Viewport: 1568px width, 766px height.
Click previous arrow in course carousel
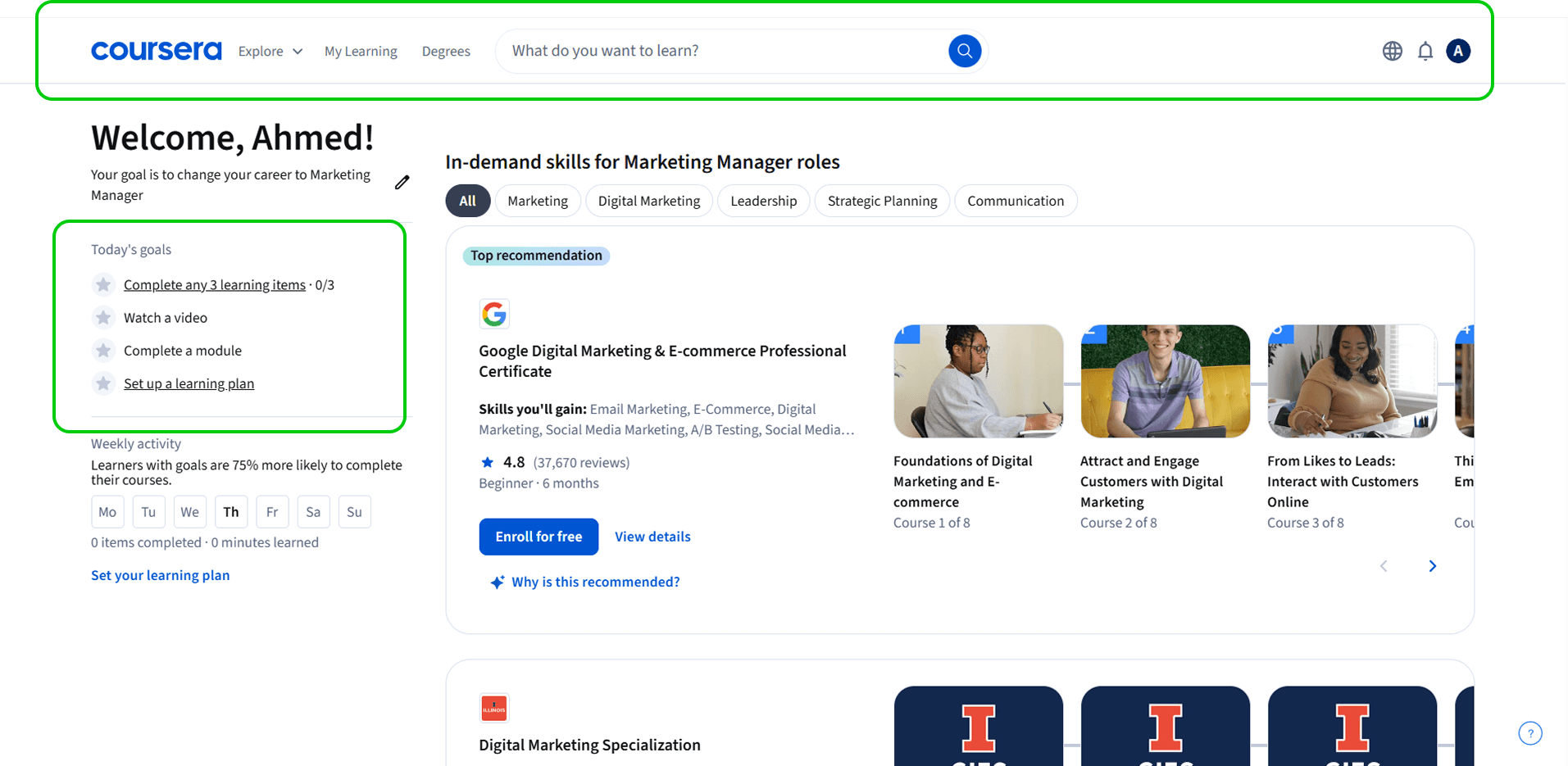[1384, 566]
